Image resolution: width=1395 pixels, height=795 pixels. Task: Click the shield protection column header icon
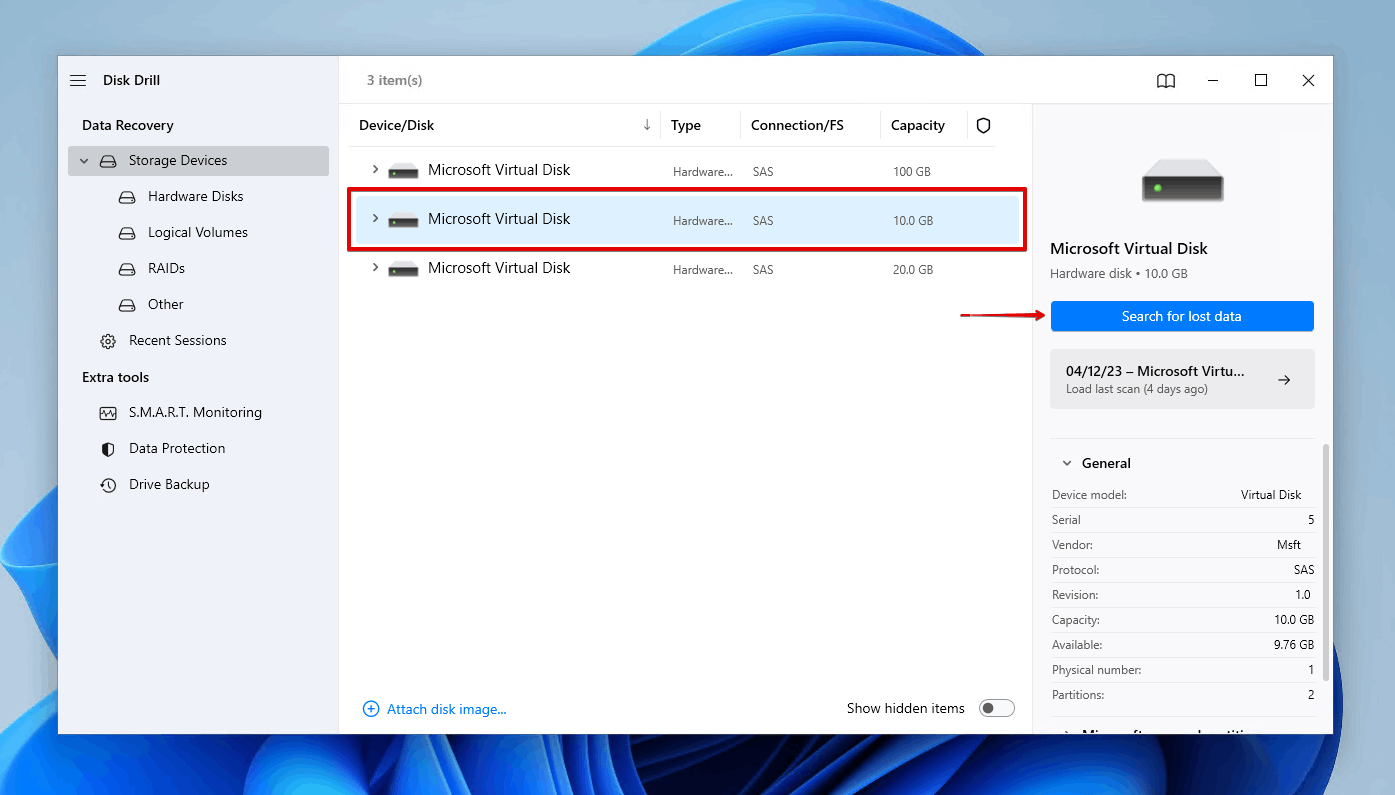tap(983, 126)
